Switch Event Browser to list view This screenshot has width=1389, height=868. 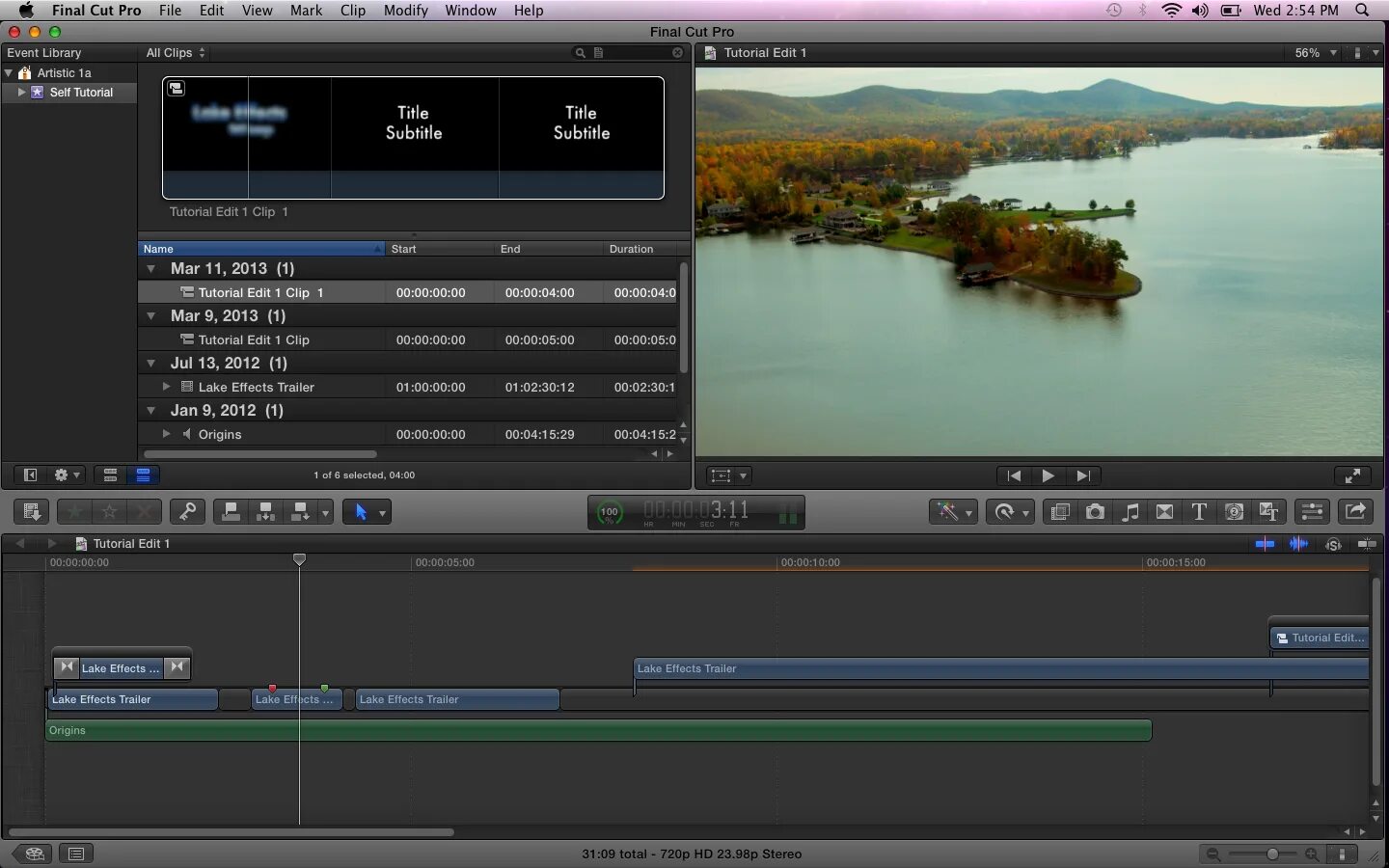tap(143, 475)
